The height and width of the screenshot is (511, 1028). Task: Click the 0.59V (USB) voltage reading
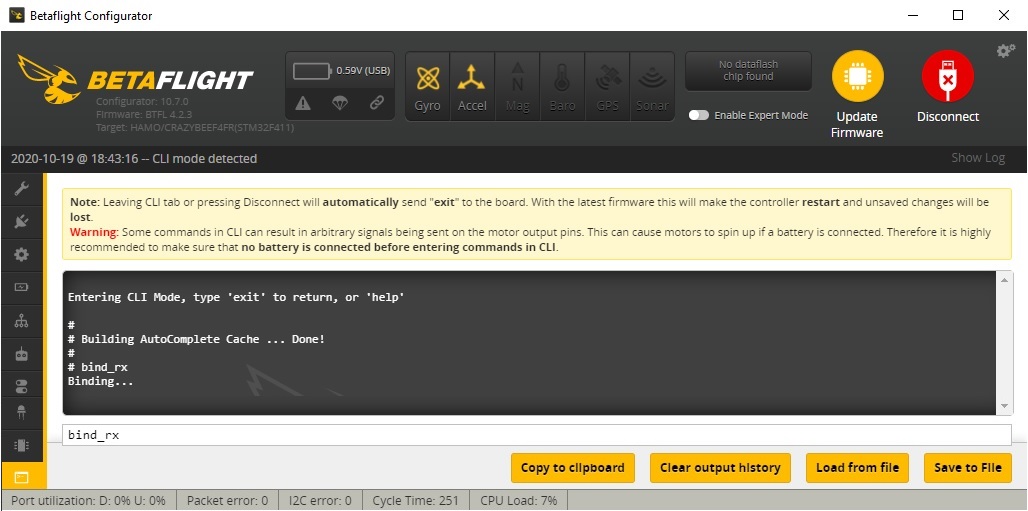[363, 71]
